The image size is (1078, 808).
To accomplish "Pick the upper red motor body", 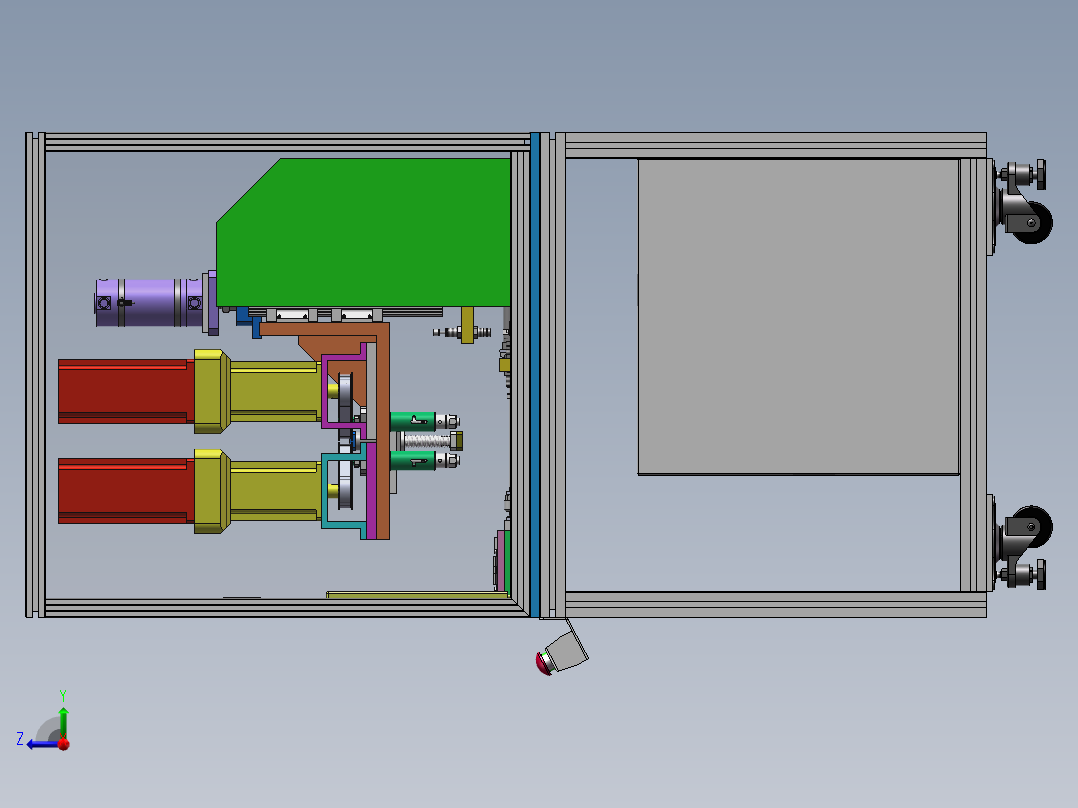I will tap(126, 391).
